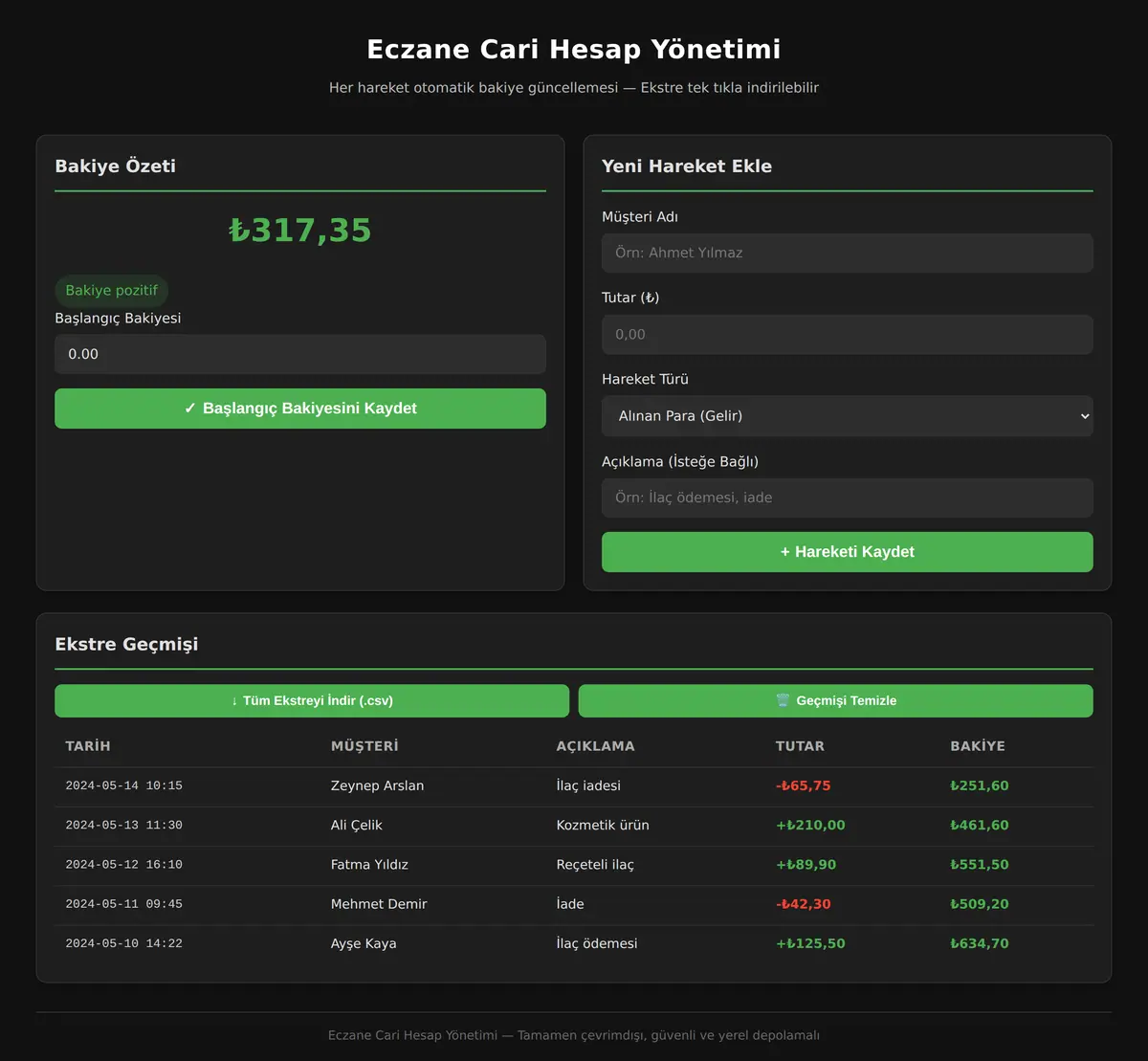This screenshot has height=1061, width=1148.
Task: Click the date 2024-05-10 14:22
Action: (124, 943)
